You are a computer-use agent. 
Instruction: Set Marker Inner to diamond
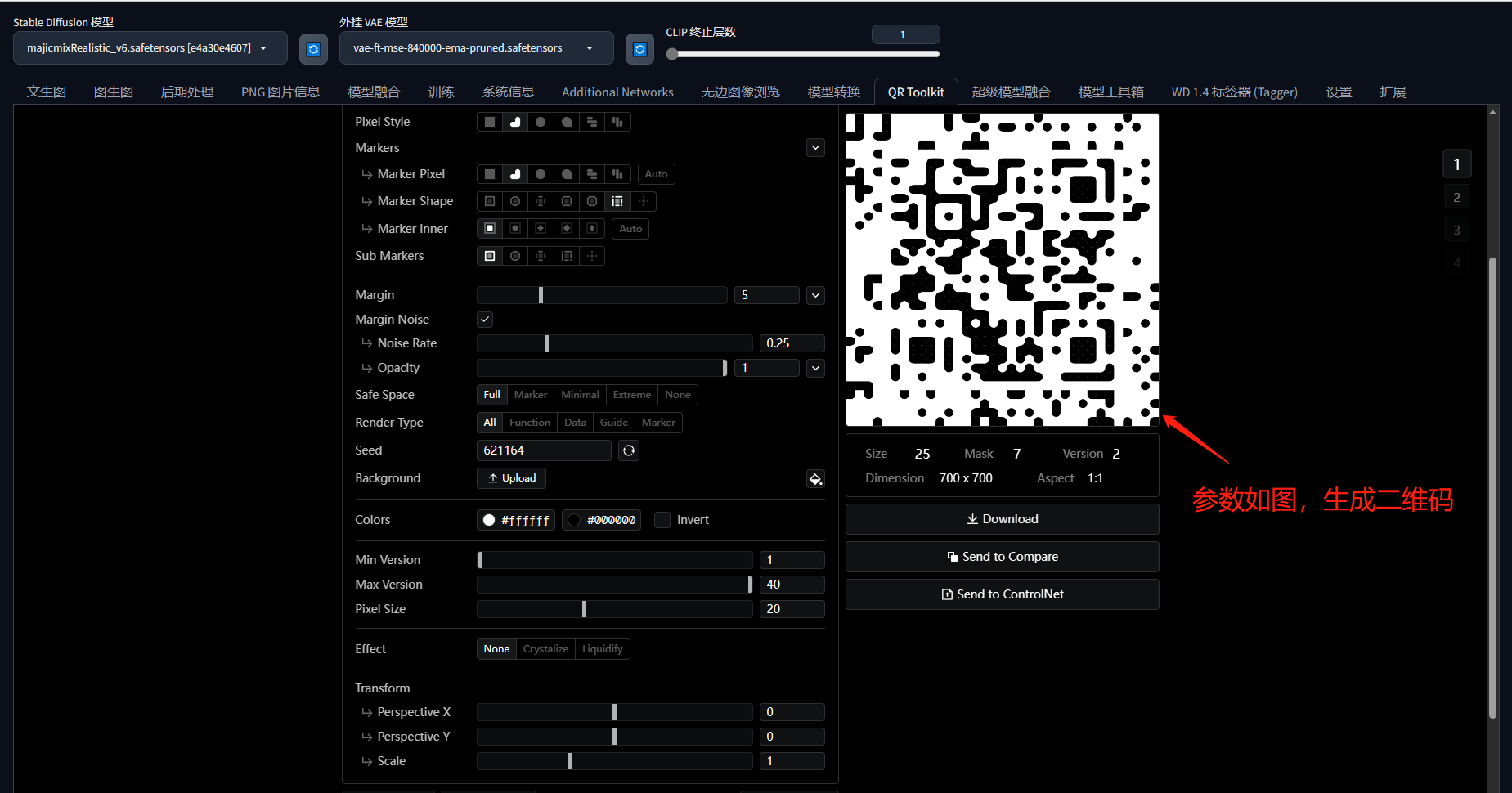coord(567,229)
